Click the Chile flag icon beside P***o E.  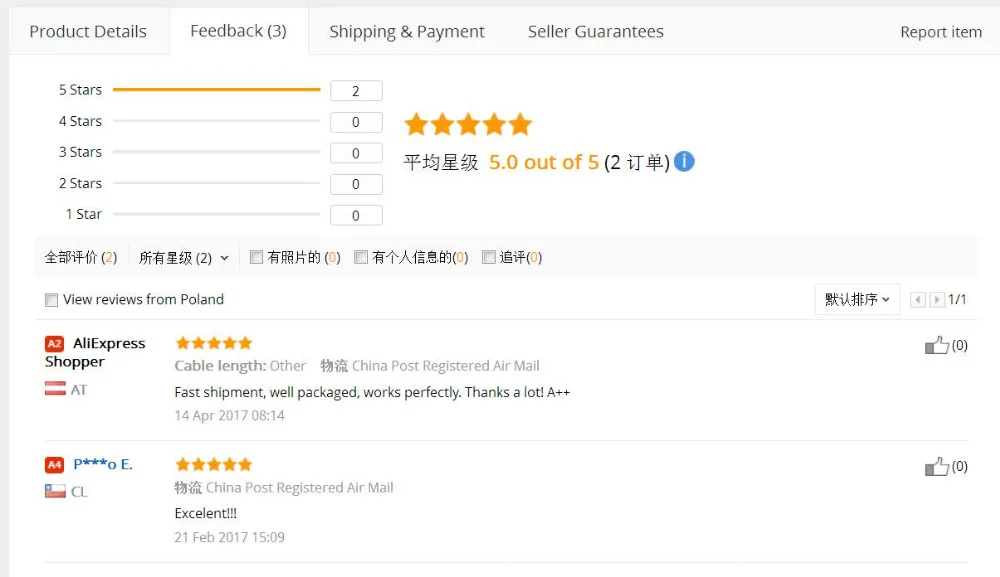(57, 491)
